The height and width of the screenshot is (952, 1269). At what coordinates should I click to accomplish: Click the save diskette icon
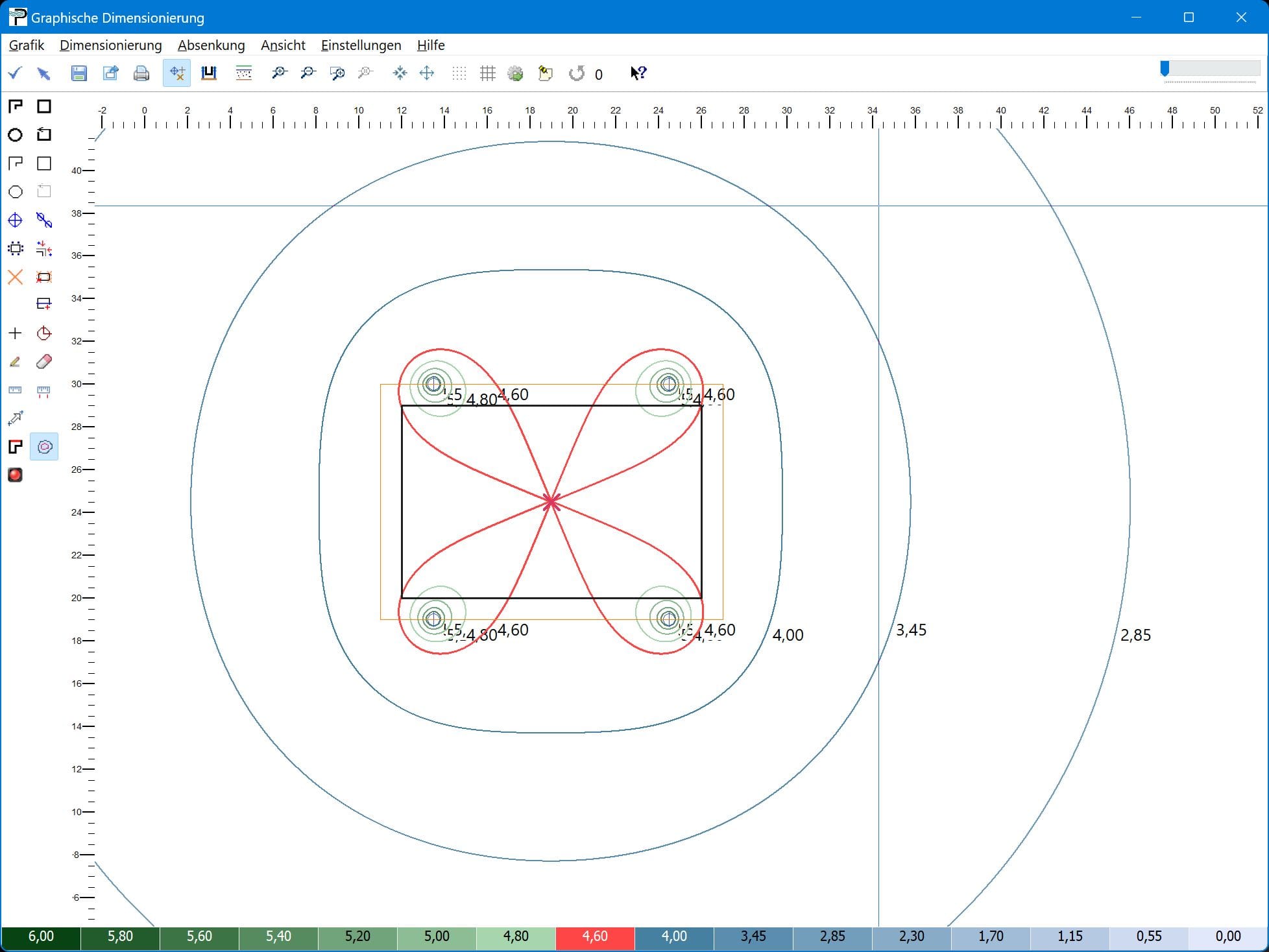pos(79,73)
